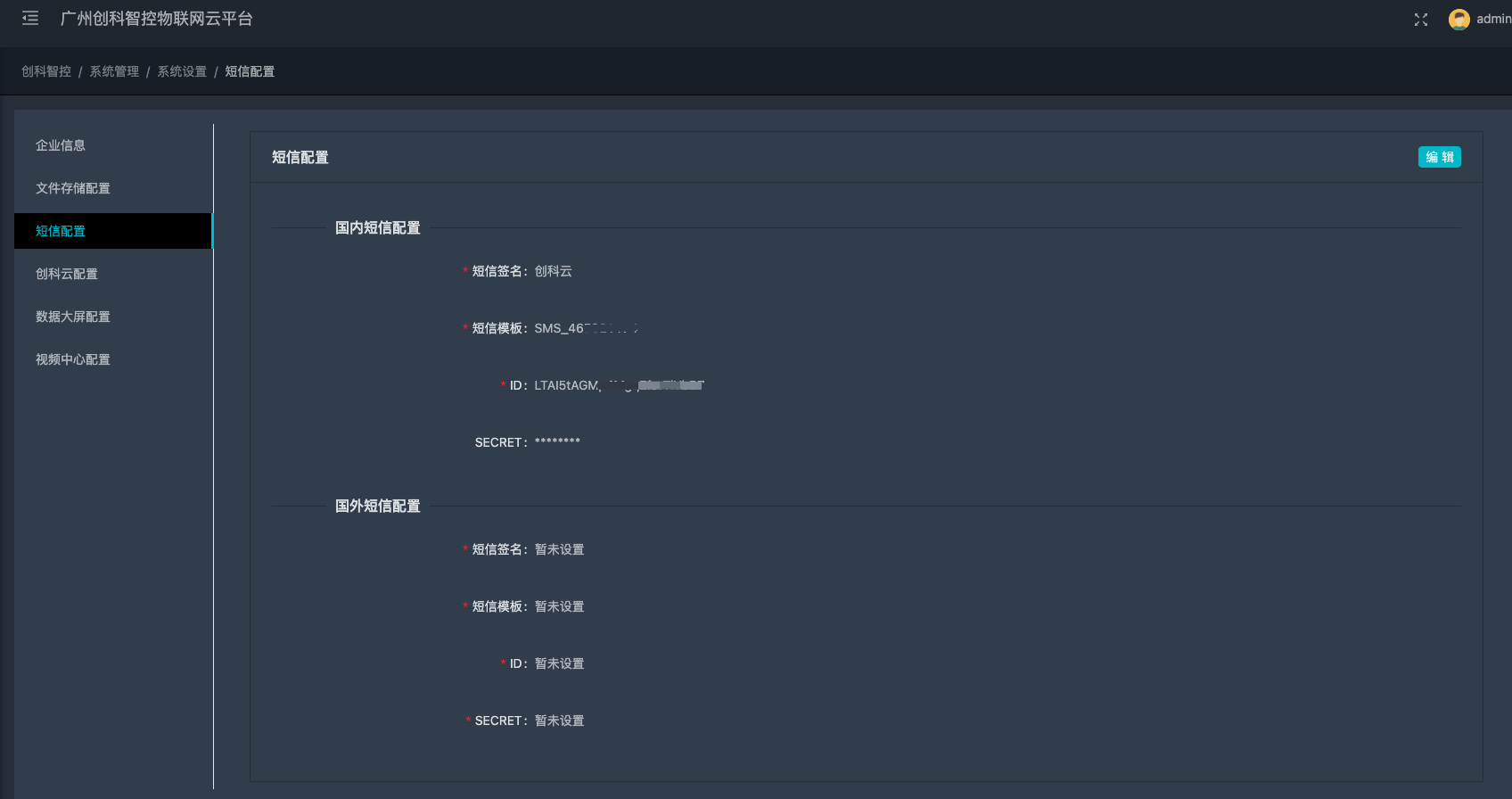Click the admin user avatar

[1459, 20]
